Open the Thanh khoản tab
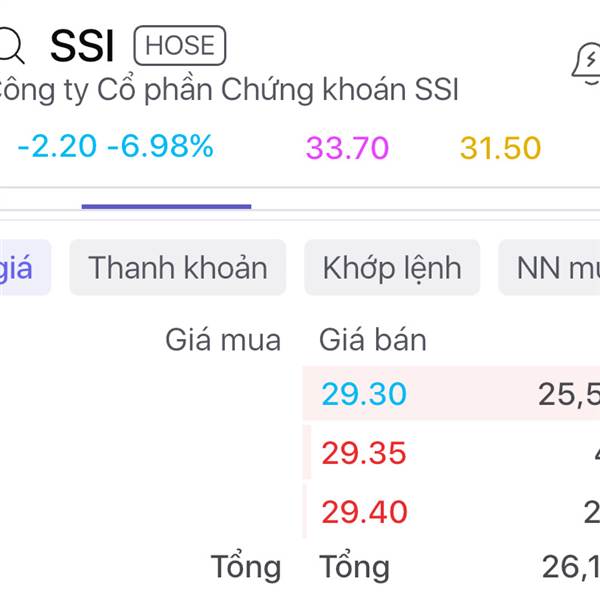 (177, 268)
